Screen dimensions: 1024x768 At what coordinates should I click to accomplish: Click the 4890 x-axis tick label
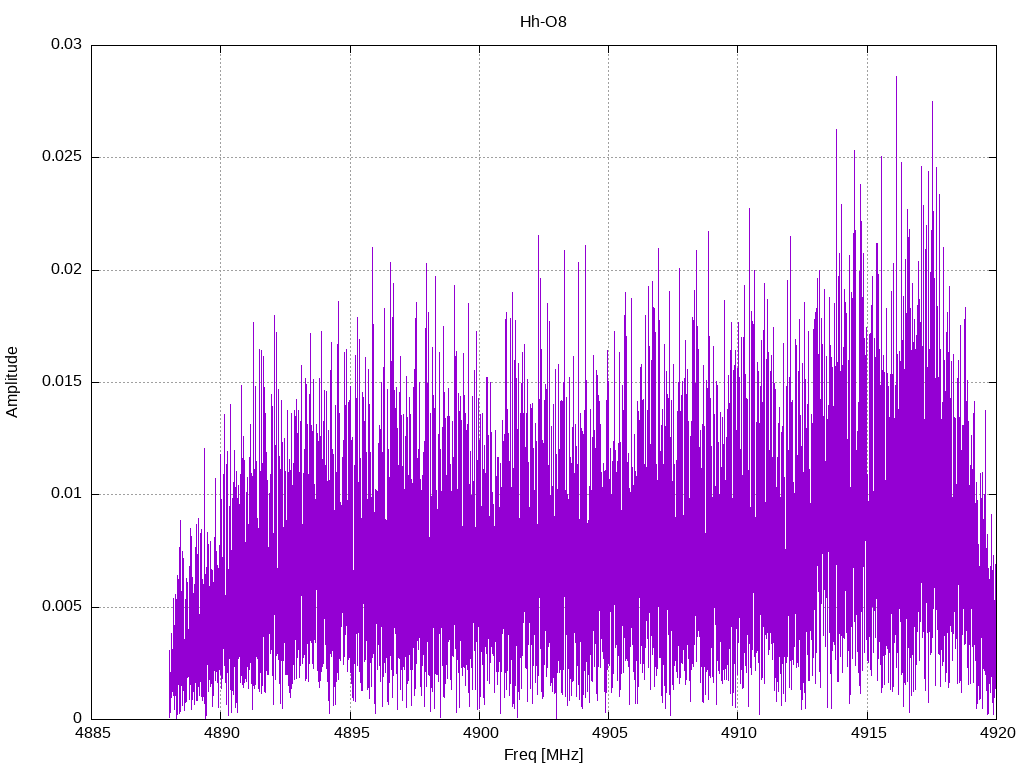[221, 733]
